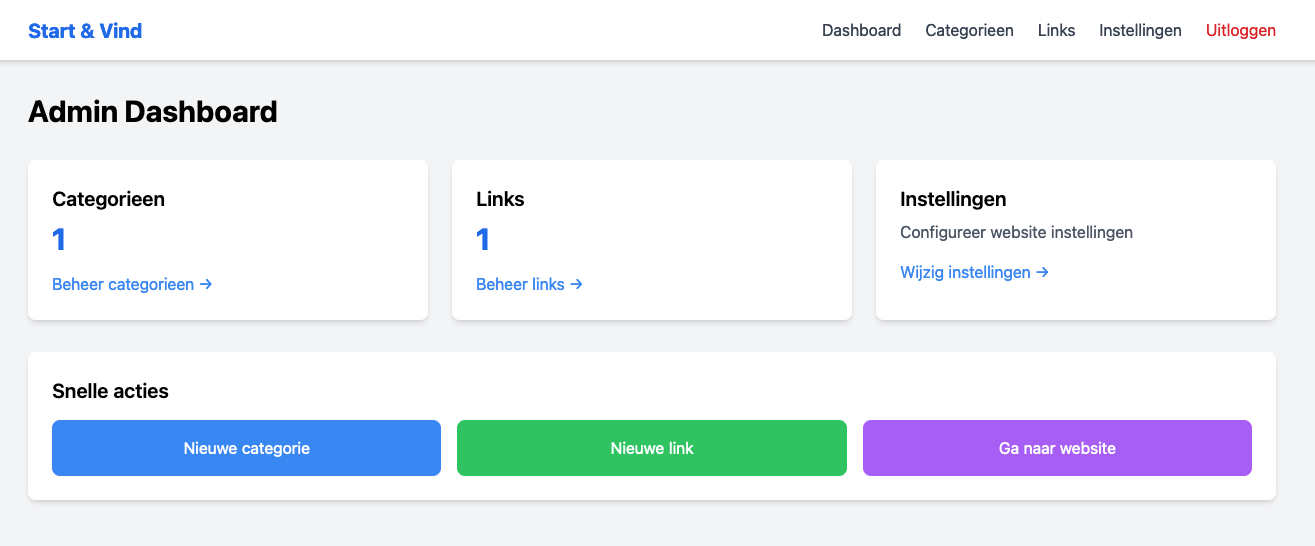Screen dimensions: 1315x546
Task: Click the Start & Vind logo
Action: 85,31
